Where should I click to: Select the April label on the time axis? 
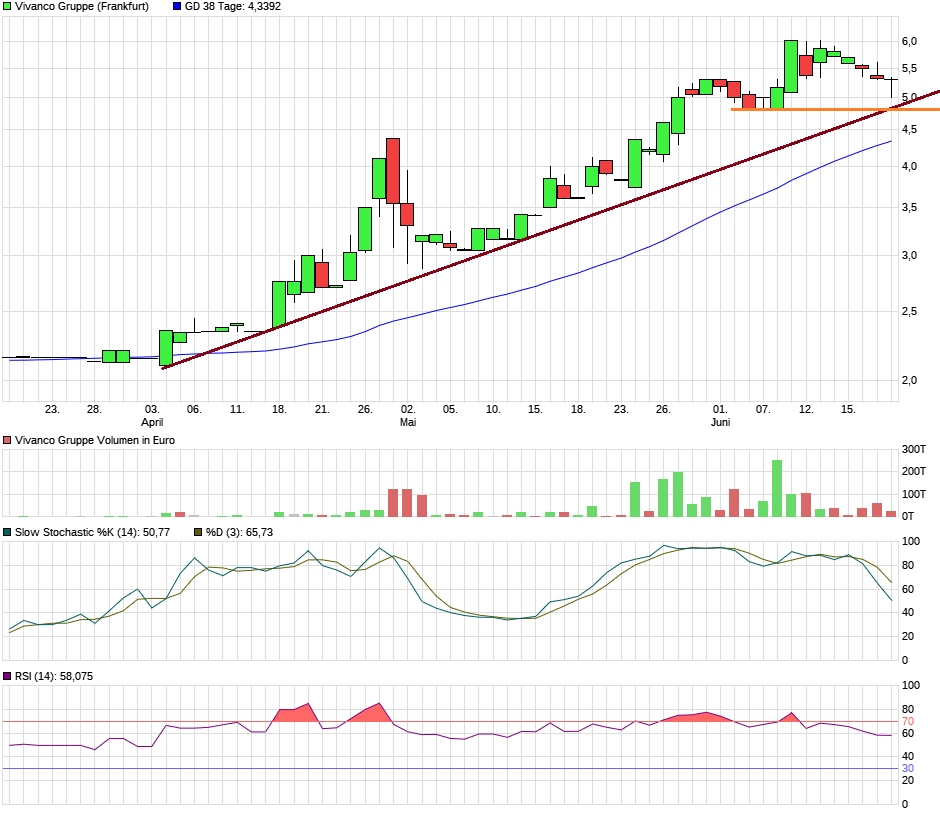[x=150, y=422]
